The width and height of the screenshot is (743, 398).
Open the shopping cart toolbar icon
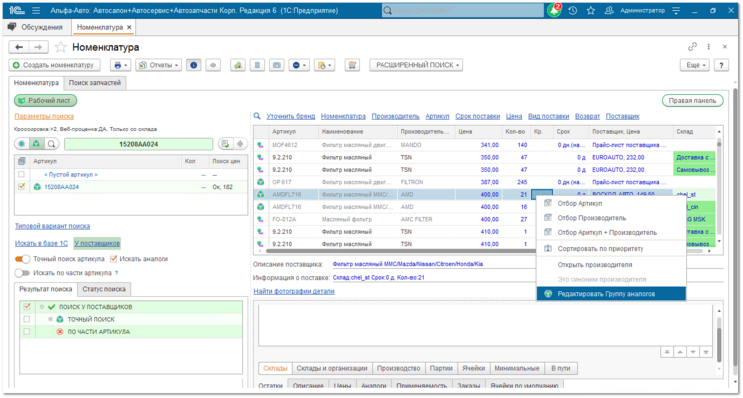point(352,65)
